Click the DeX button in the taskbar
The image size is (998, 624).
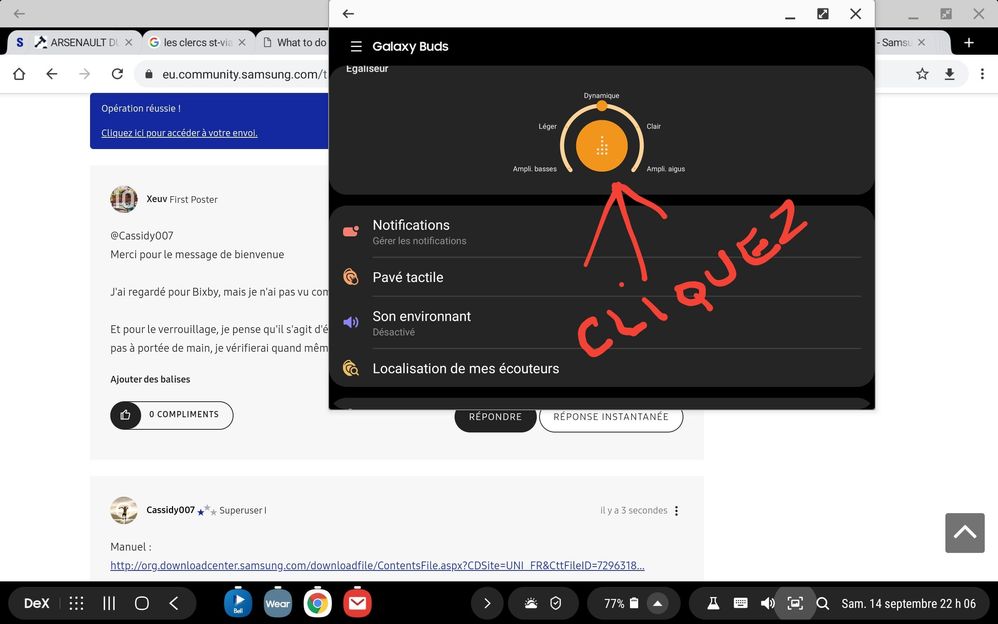(x=36, y=604)
